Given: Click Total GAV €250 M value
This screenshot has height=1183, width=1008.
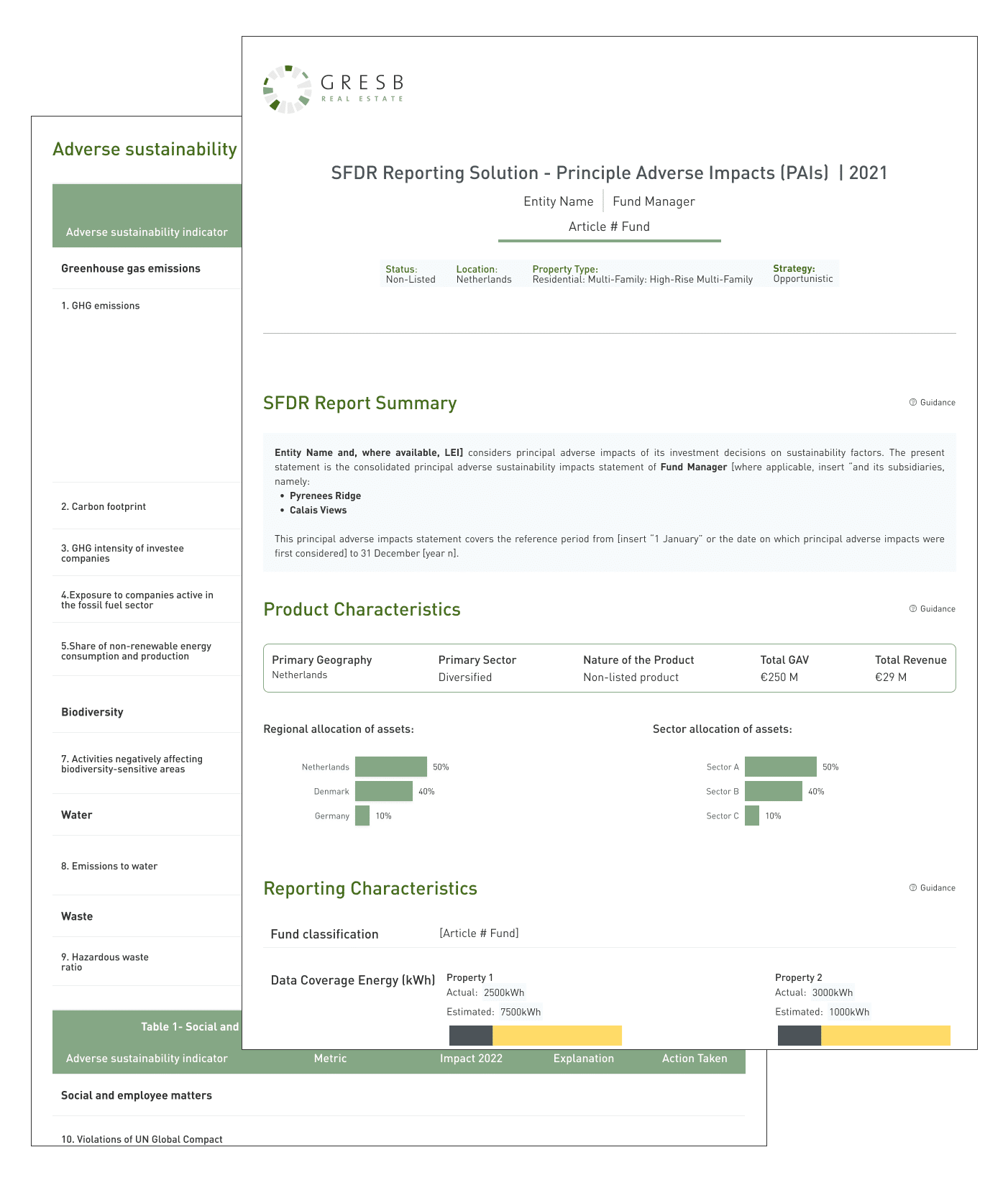Looking at the screenshot, I should point(779,677).
